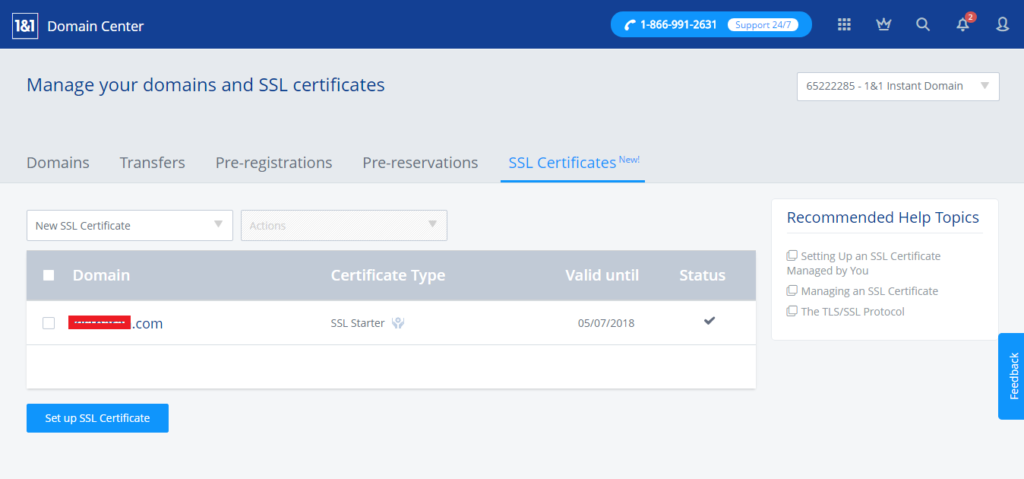
Task: Select the SSL Certificates tab
Action: tap(573, 163)
